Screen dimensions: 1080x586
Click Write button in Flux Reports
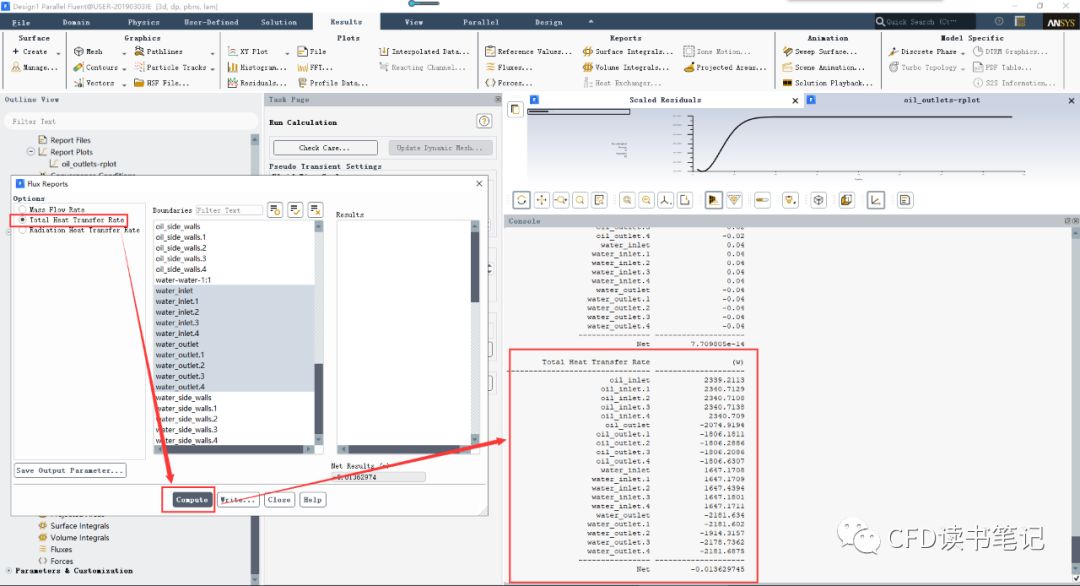238,499
